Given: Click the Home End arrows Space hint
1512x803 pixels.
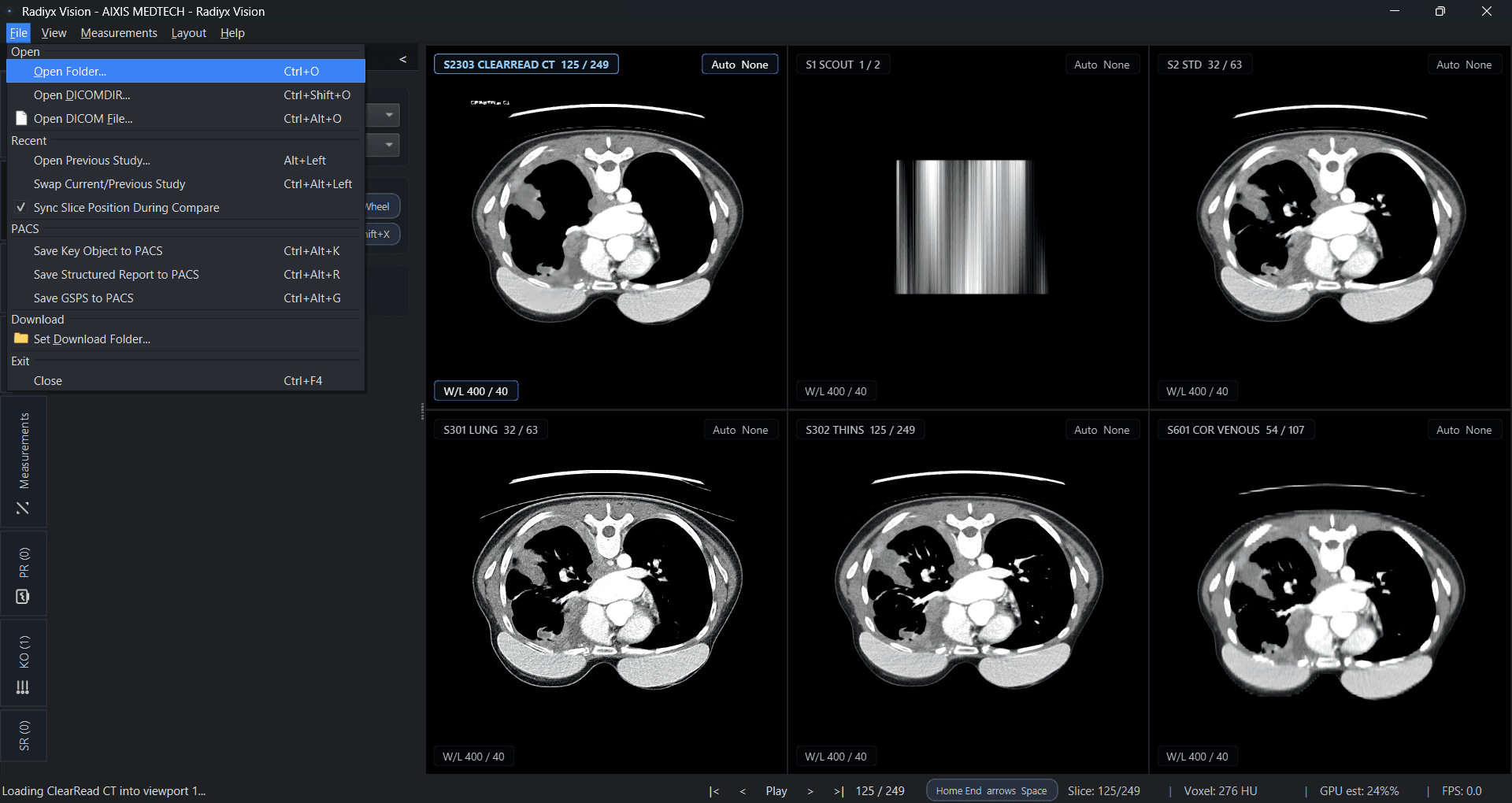Looking at the screenshot, I should tap(991, 791).
